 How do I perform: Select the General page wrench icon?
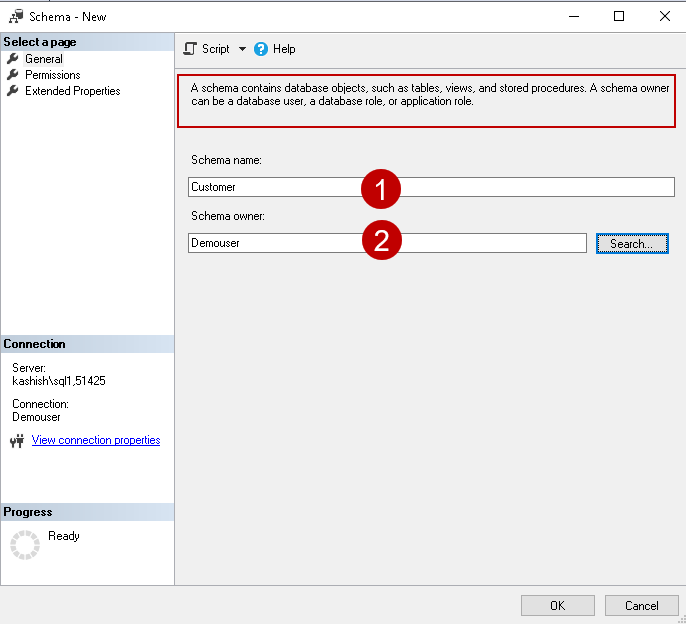tap(13, 59)
